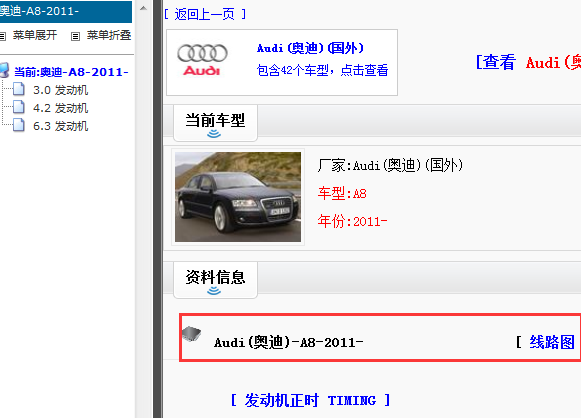581x418 pixels.
Task: Click the gray chip icon beside Audi(奥迪)-A8-2011-
Action: tap(192, 334)
